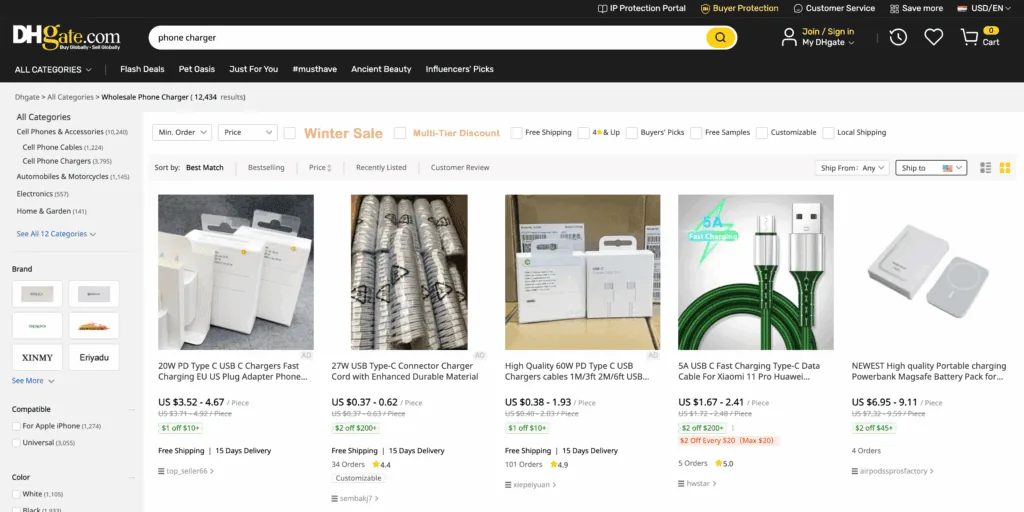Check the For Apple iPhone compatibility box
Screen dimensions: 1024x512
(x=16, y=427)
